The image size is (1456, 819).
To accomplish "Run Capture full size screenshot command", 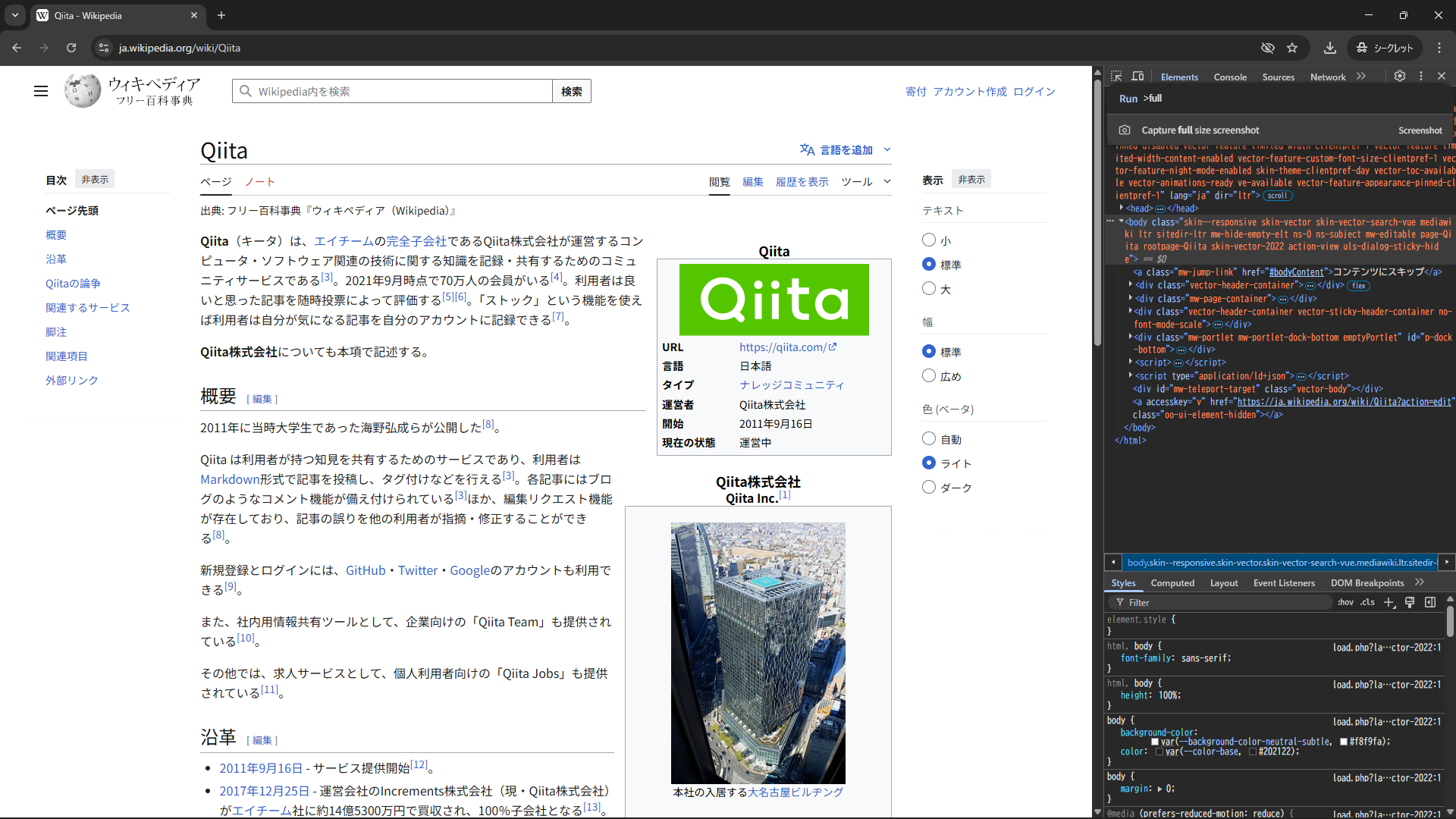I will tap(1202, 130).
